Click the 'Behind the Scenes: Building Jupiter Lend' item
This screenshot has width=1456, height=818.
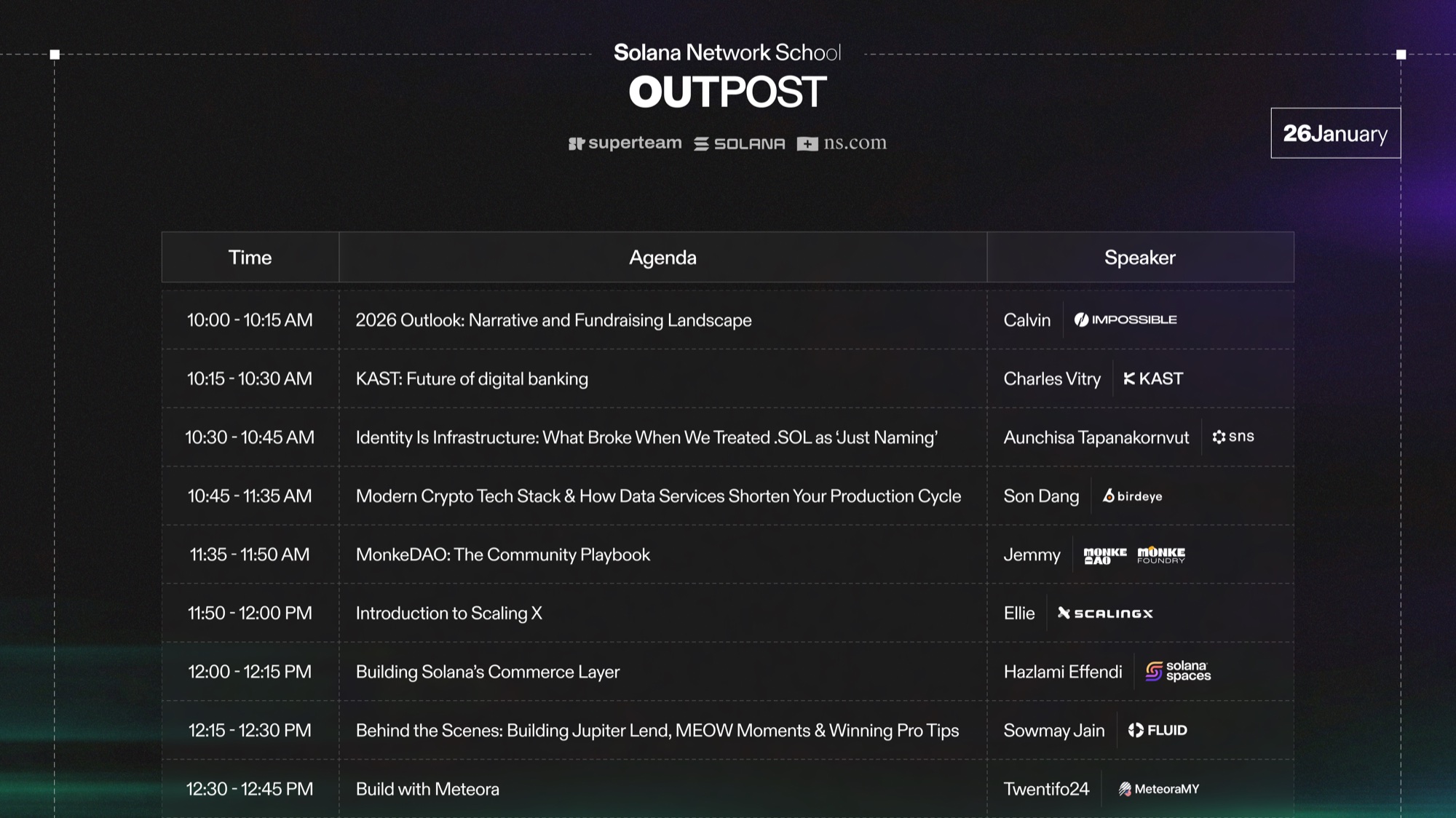[657, 730]
